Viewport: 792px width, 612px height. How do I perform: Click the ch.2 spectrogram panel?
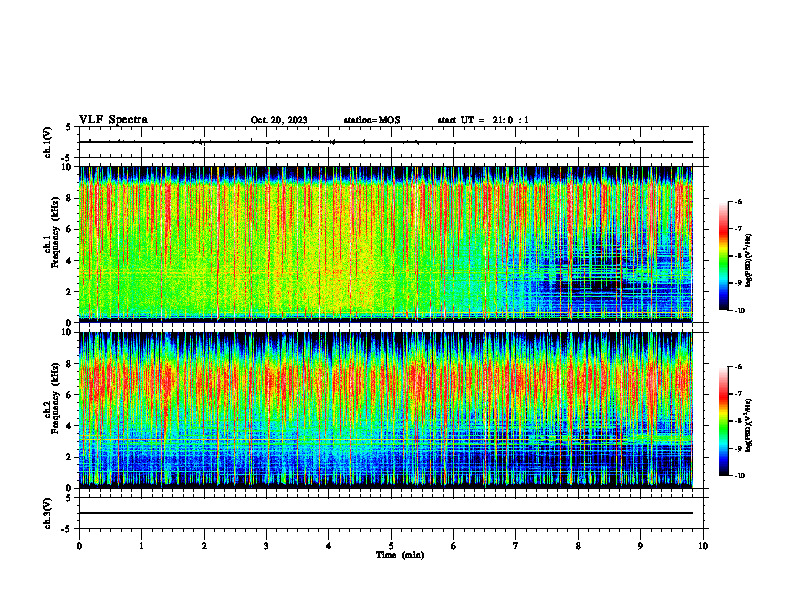385,410
